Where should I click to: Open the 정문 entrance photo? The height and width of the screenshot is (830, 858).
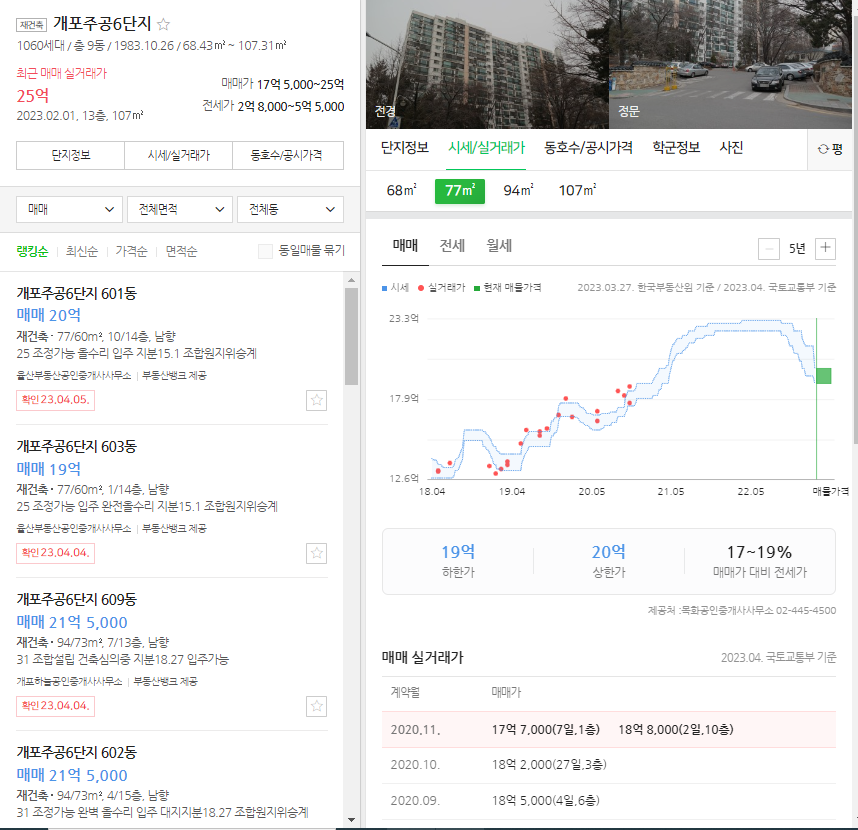coord(731,64)
